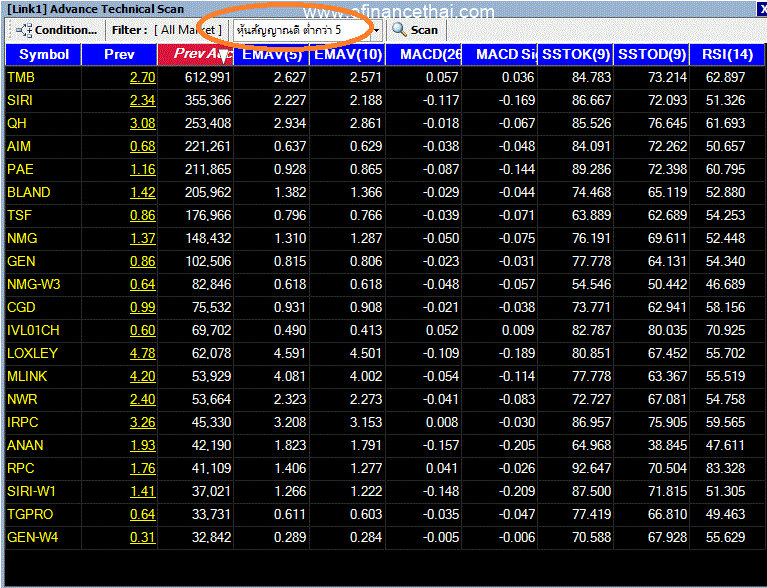The image size is (767, 588).
Task: Click SIRI-W1 MACD signal value -0.209
Action: 517,491
